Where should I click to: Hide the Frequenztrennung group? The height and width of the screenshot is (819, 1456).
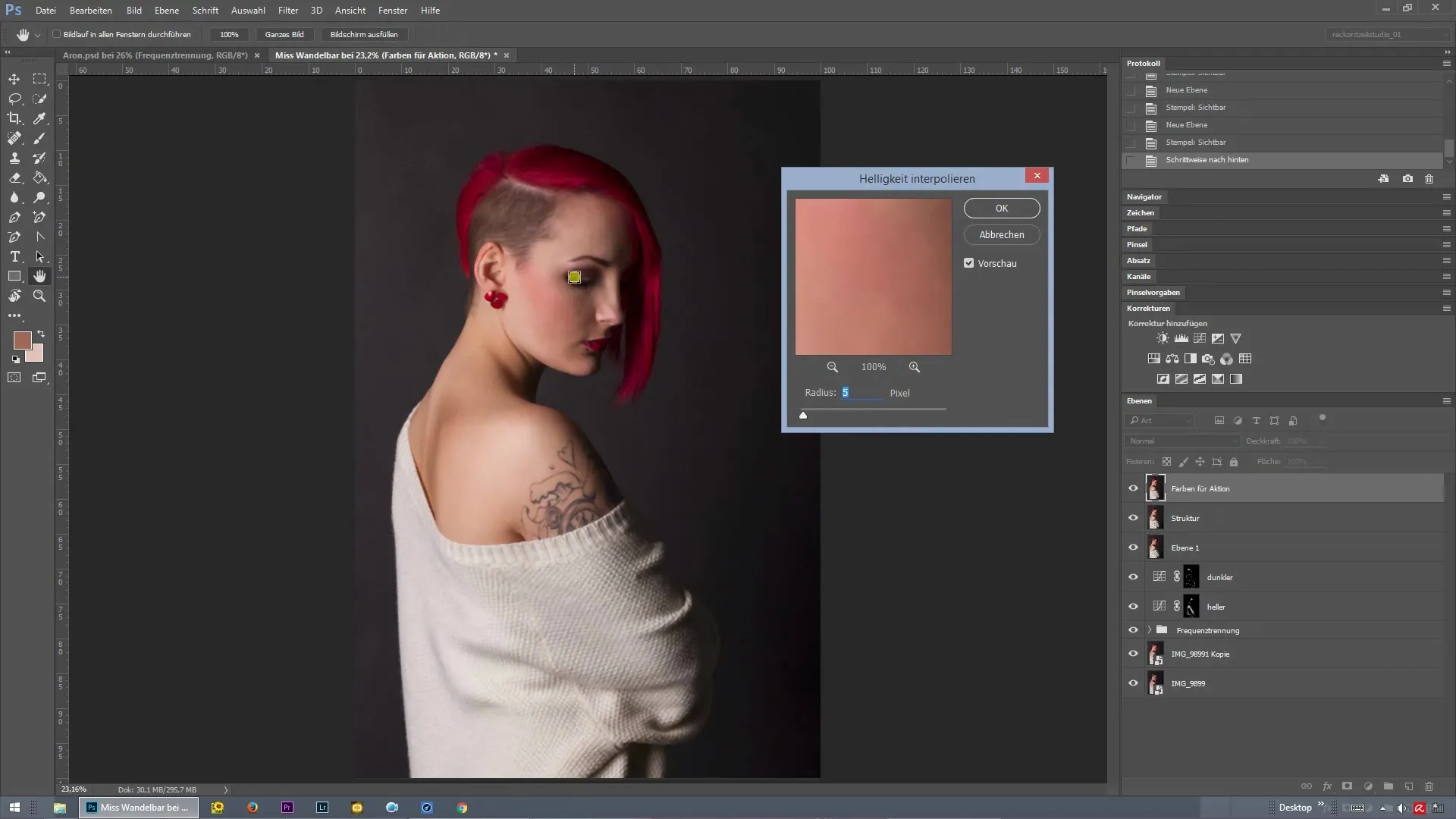(x=1133, y=630)
